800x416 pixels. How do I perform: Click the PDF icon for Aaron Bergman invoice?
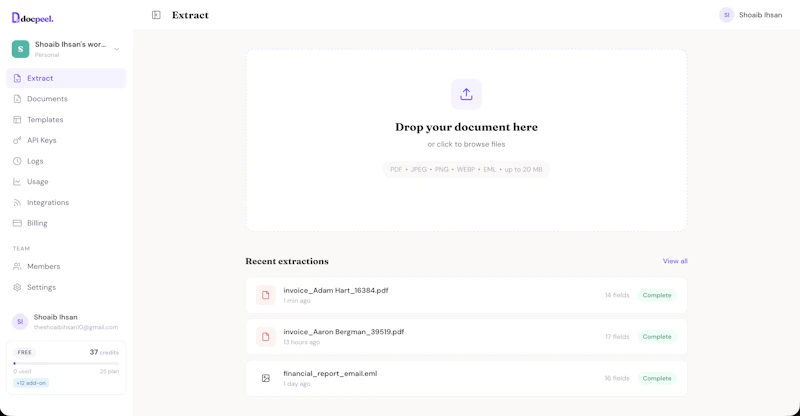click(x=265, y=337)
